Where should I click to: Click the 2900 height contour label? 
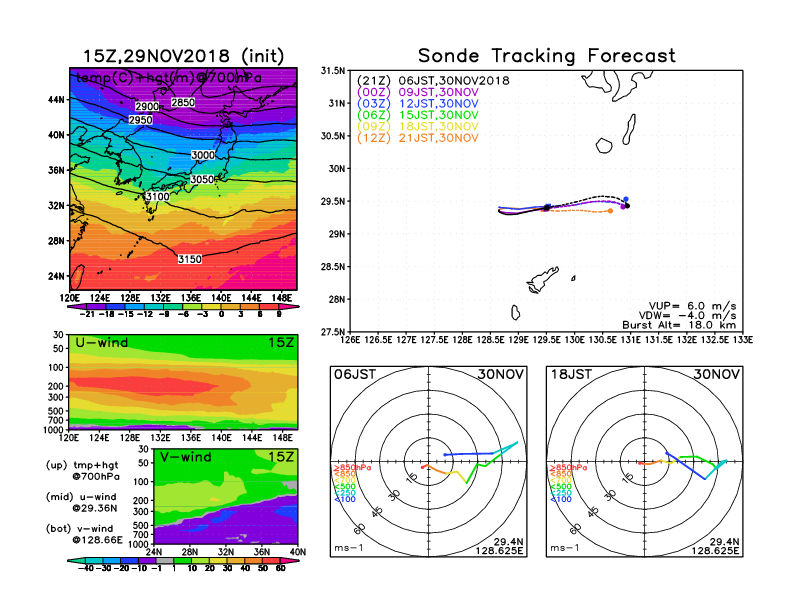click(147, 107)
